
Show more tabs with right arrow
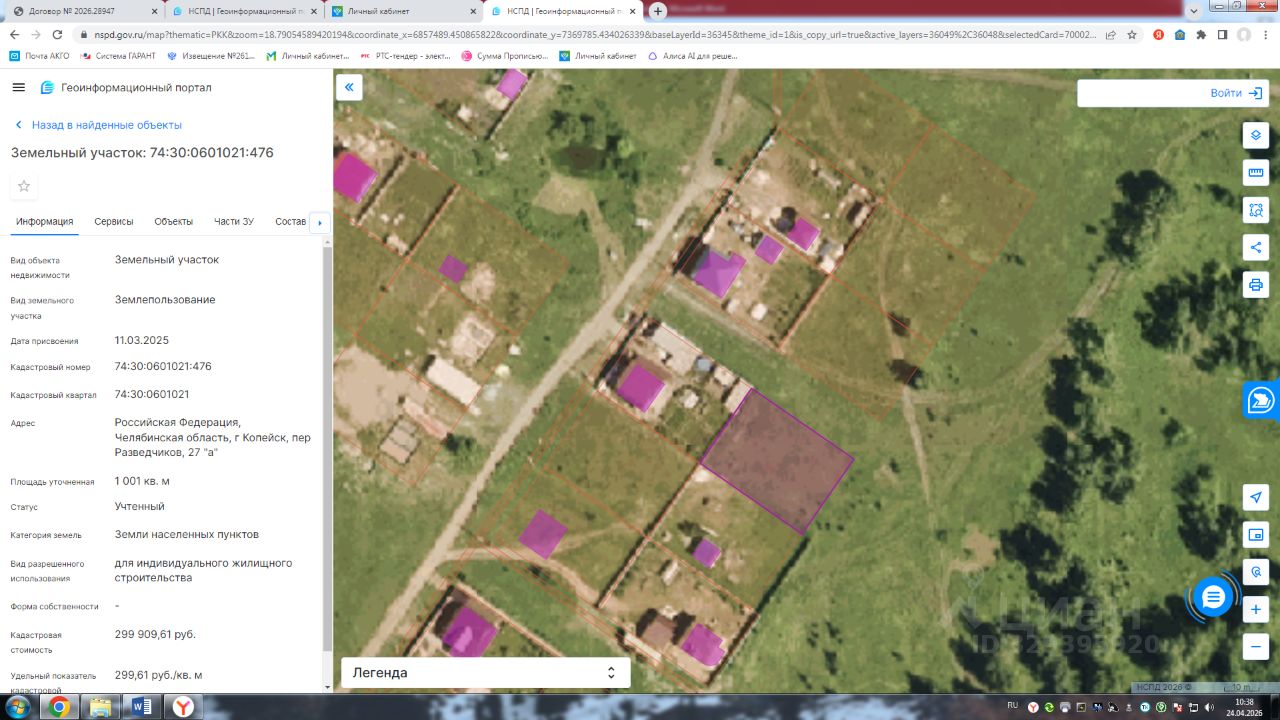click(320, 222)
